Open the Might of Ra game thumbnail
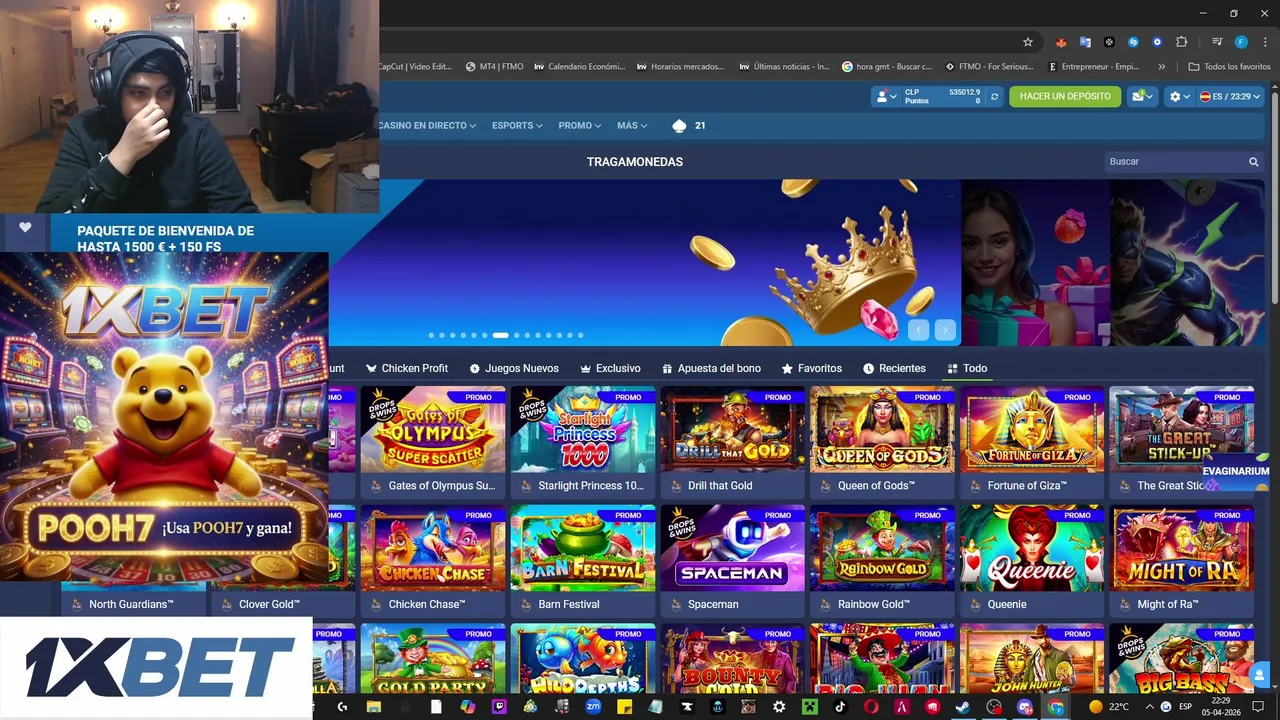This screenshot has height=720, width=1280. point(1182,548)
